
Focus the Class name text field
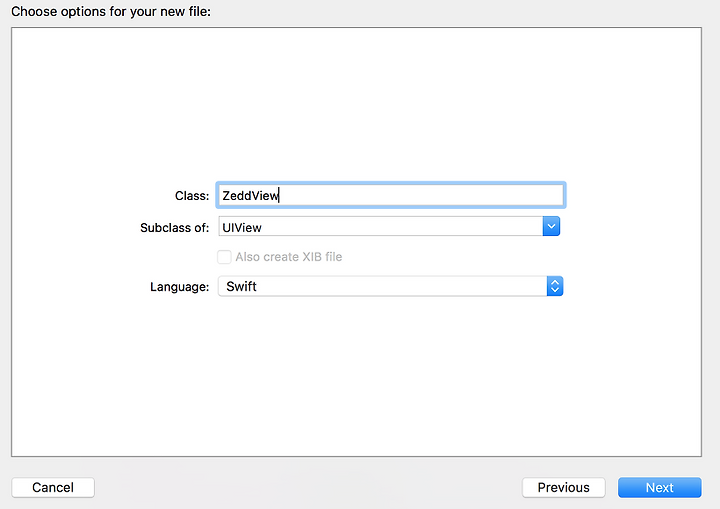point(391,195)
